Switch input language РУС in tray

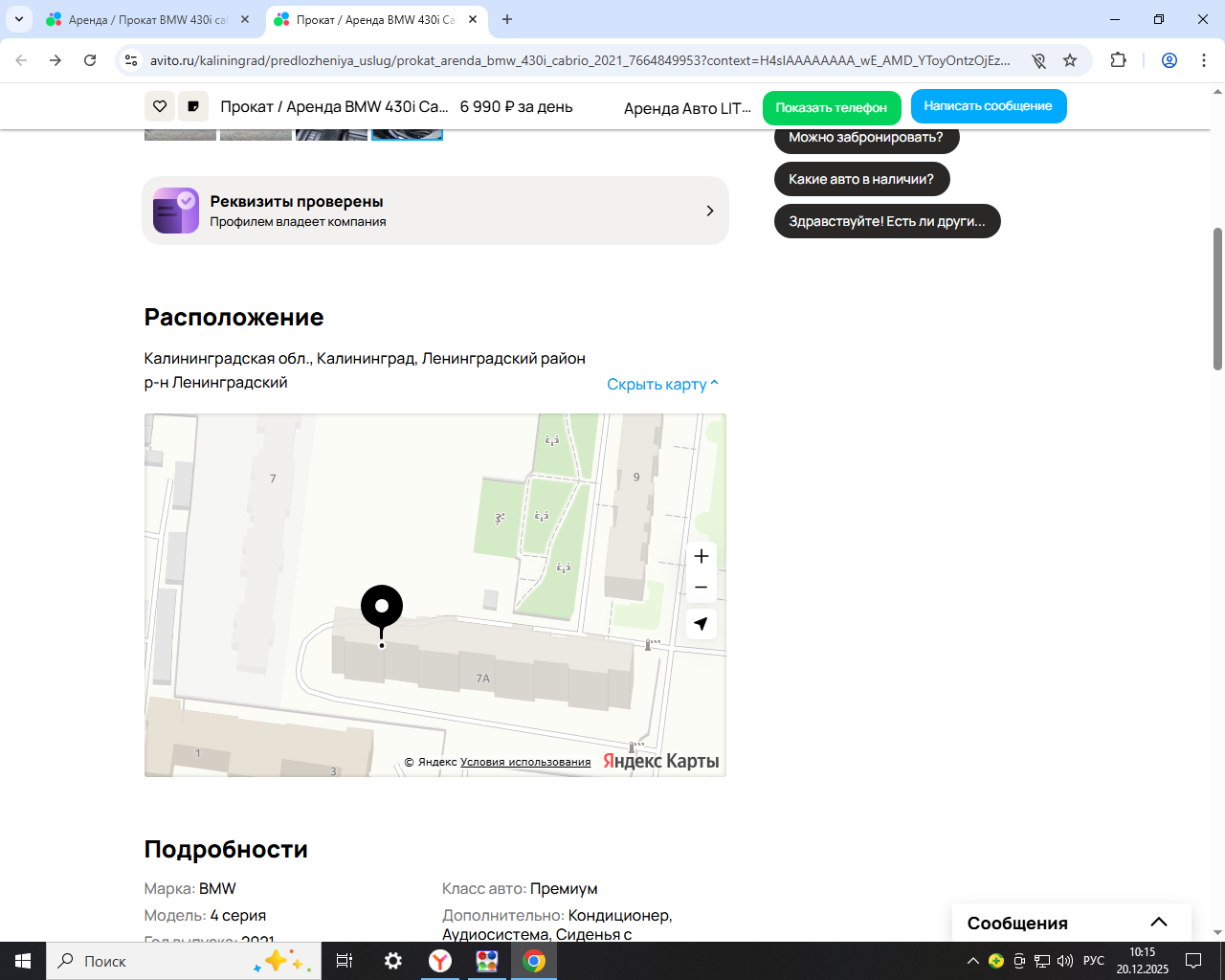click(1094, 961)
